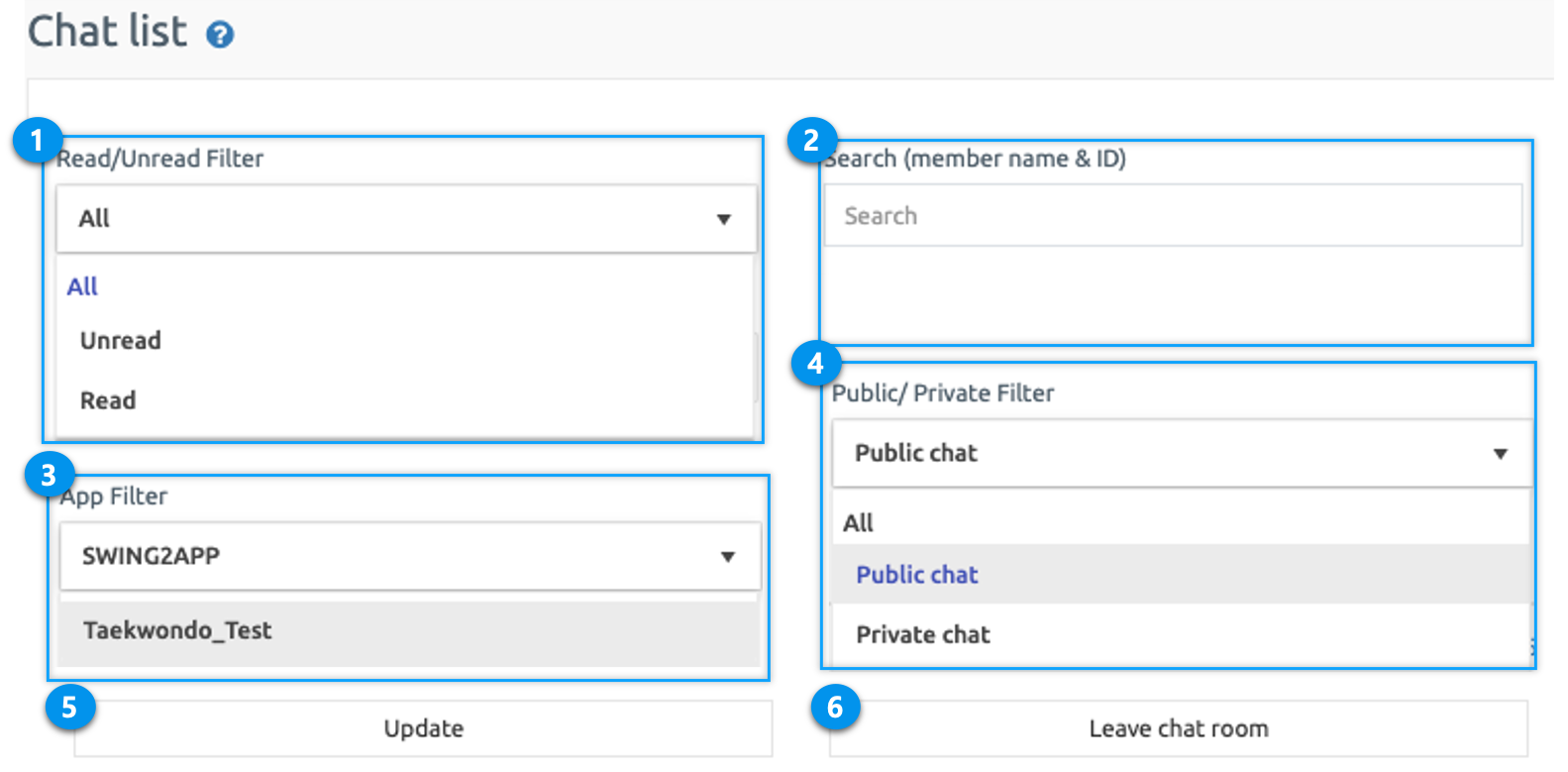Open the App Filter SWING2APP dropdown
The height and width of the screenshot is (772, 1568).
point(409,556)
